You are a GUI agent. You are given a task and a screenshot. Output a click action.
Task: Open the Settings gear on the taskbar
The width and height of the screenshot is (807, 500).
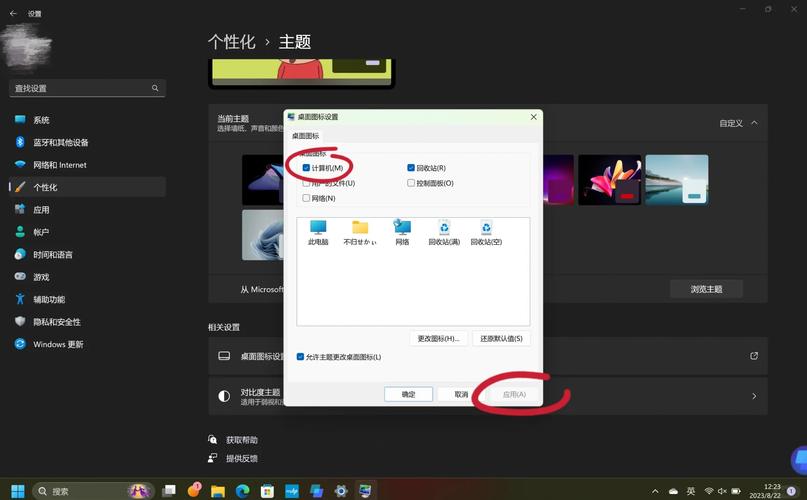tap(341, 491)
